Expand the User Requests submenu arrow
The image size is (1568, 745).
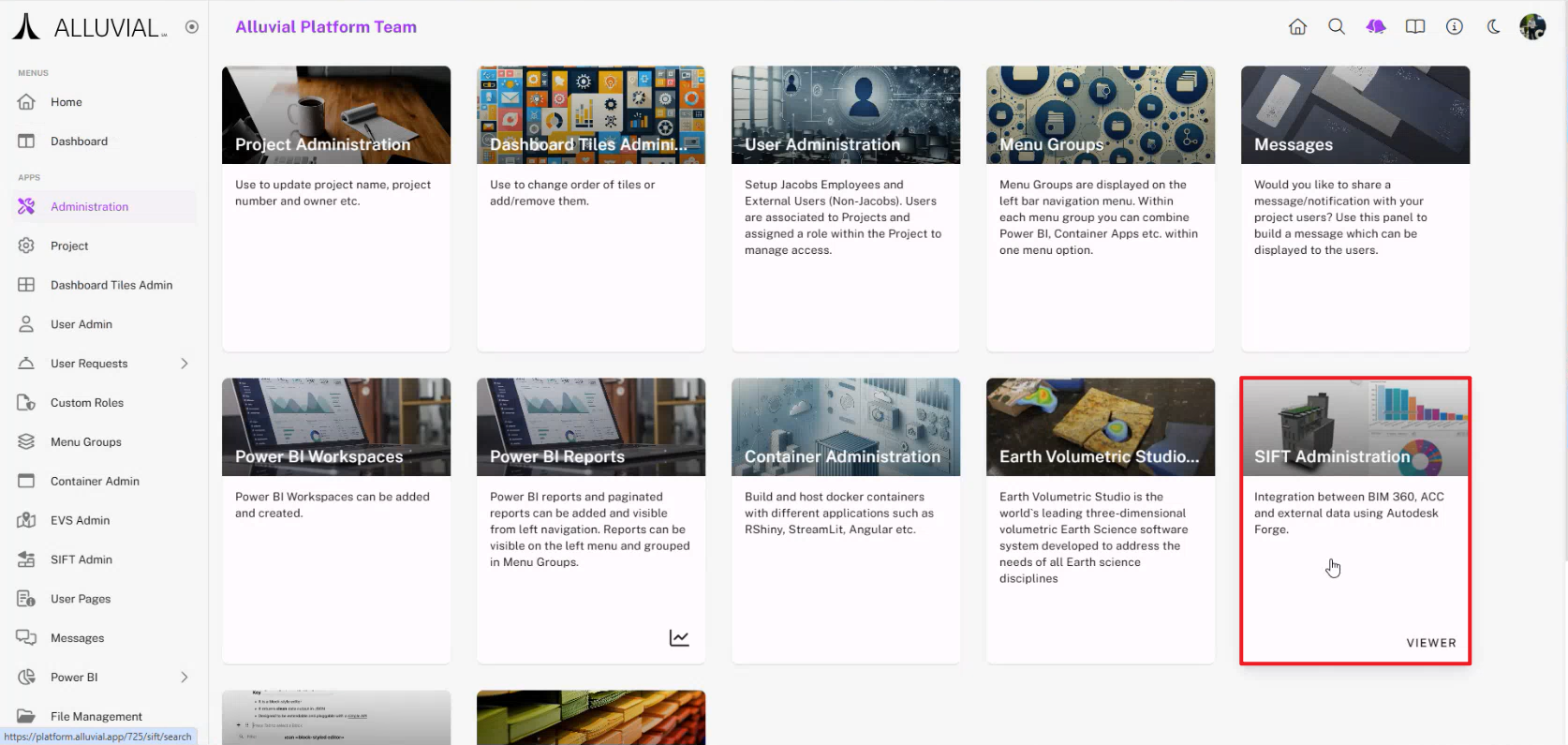(185, 364)
